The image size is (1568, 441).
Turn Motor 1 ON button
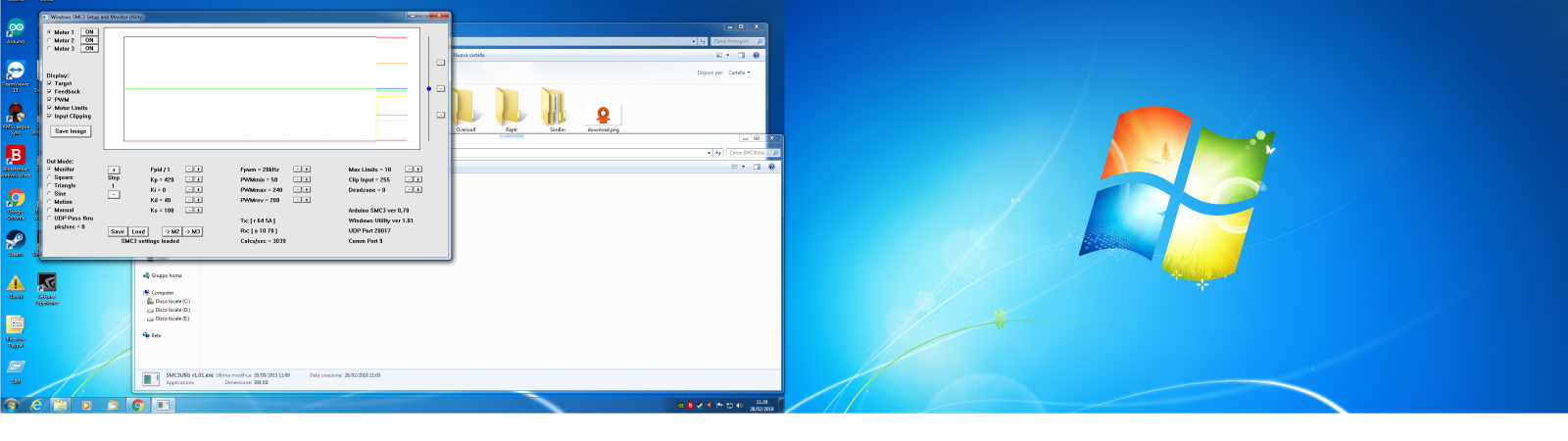click(x=89, y=32)
